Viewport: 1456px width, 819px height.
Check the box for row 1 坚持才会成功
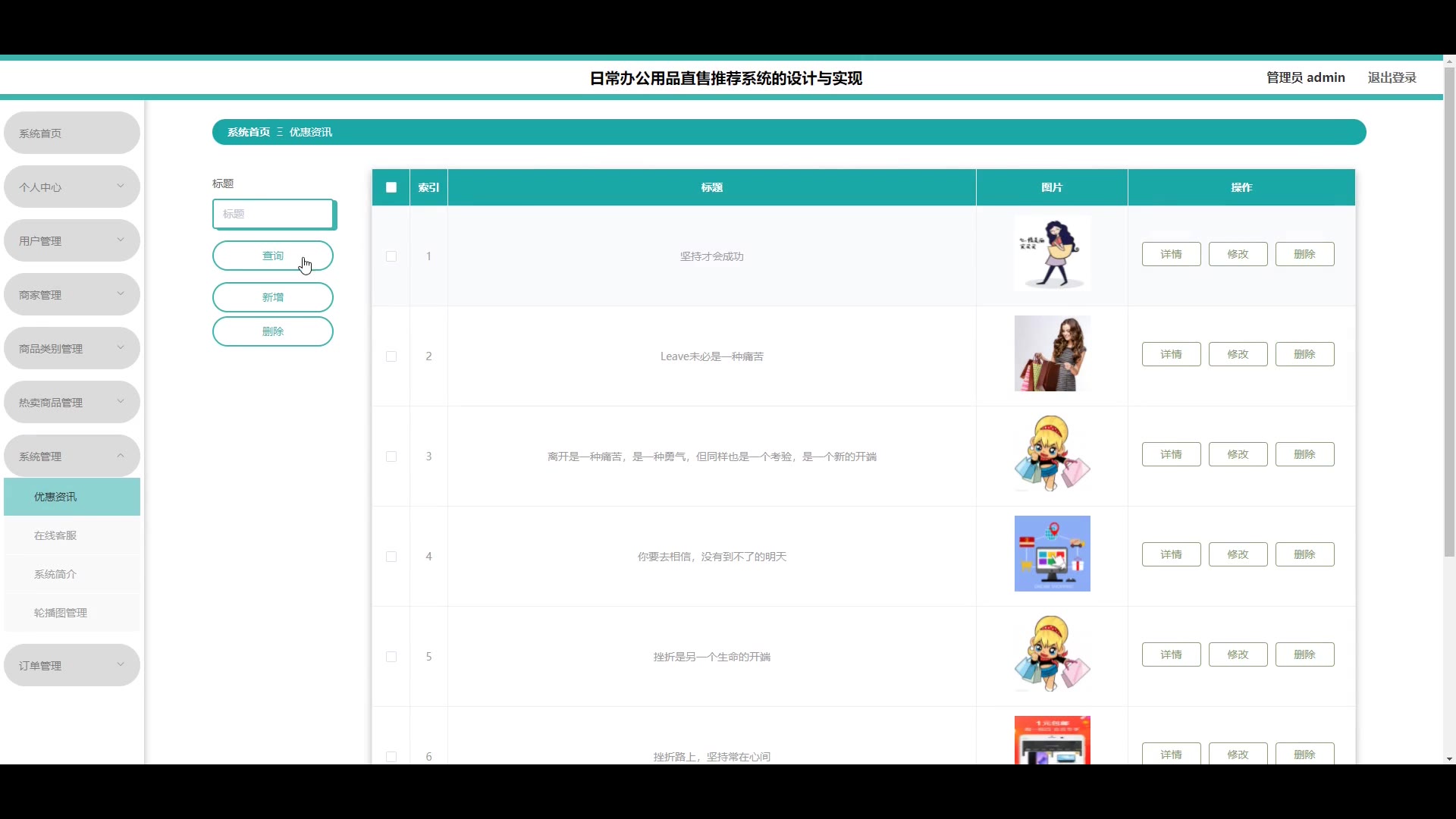coord(391,256)
